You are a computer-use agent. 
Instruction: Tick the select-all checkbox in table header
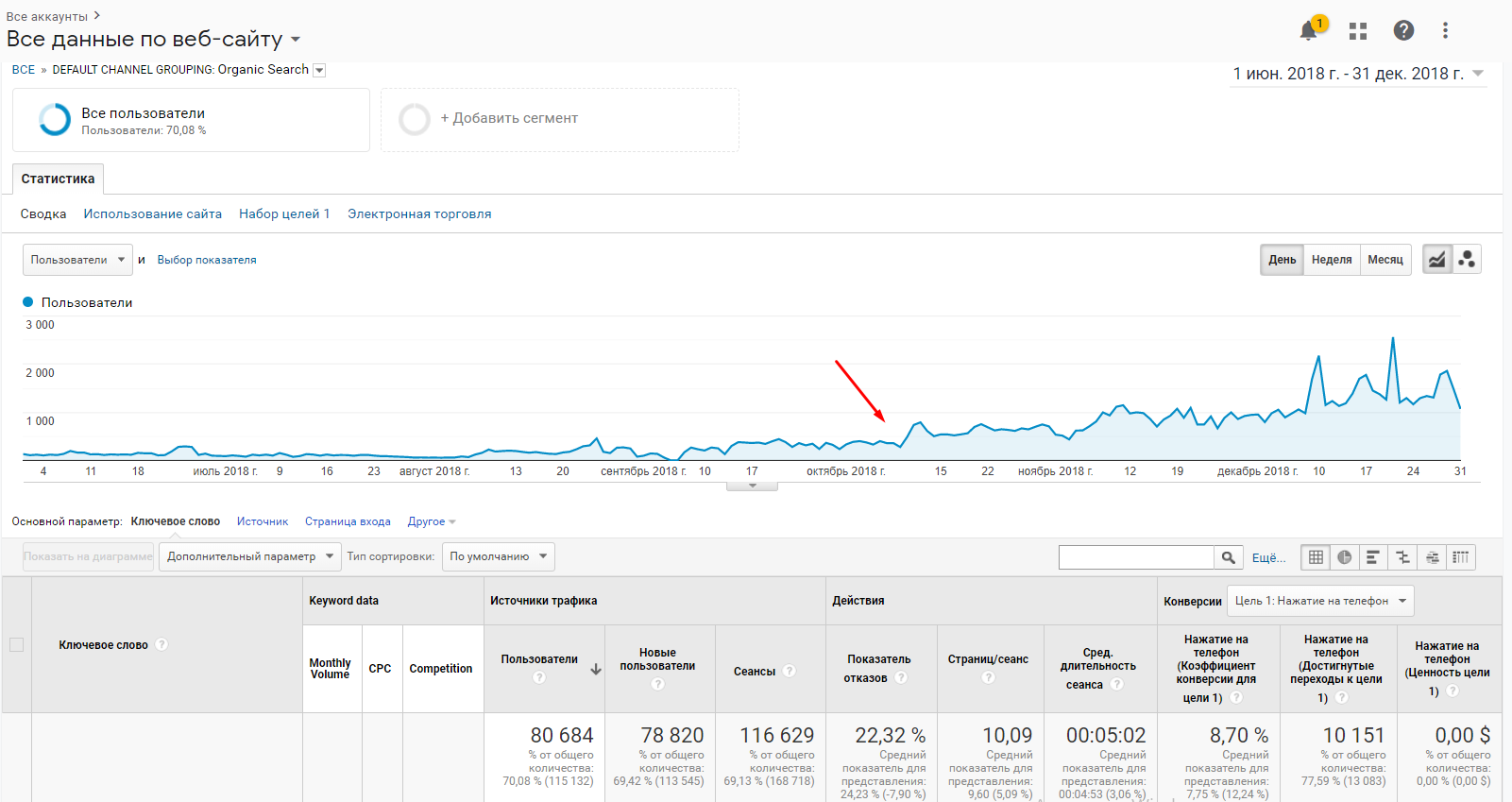click(16, 645)
